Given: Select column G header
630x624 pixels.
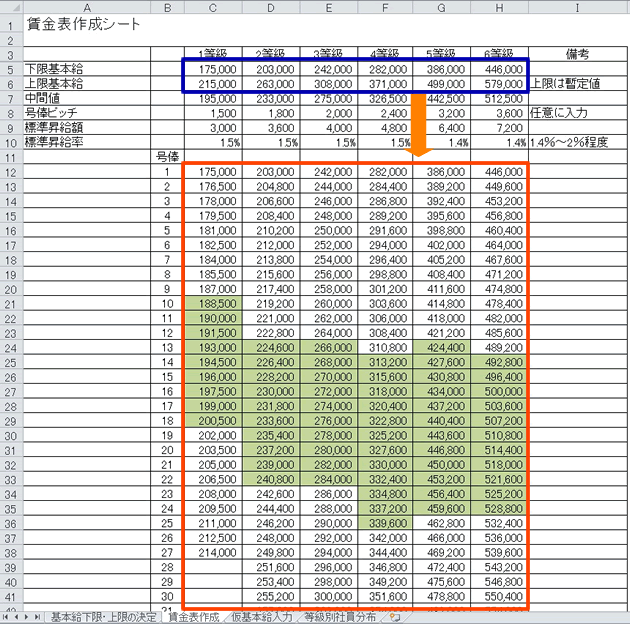Looking at the screenshot, I should coord(442,7).
